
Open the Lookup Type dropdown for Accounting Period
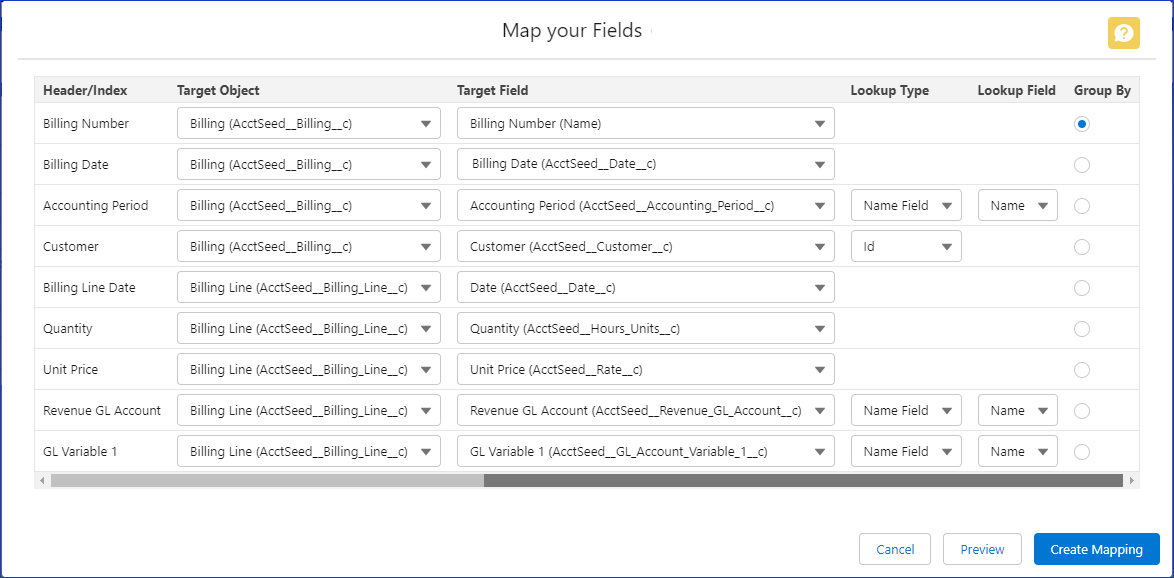click(x=906, y=205)
